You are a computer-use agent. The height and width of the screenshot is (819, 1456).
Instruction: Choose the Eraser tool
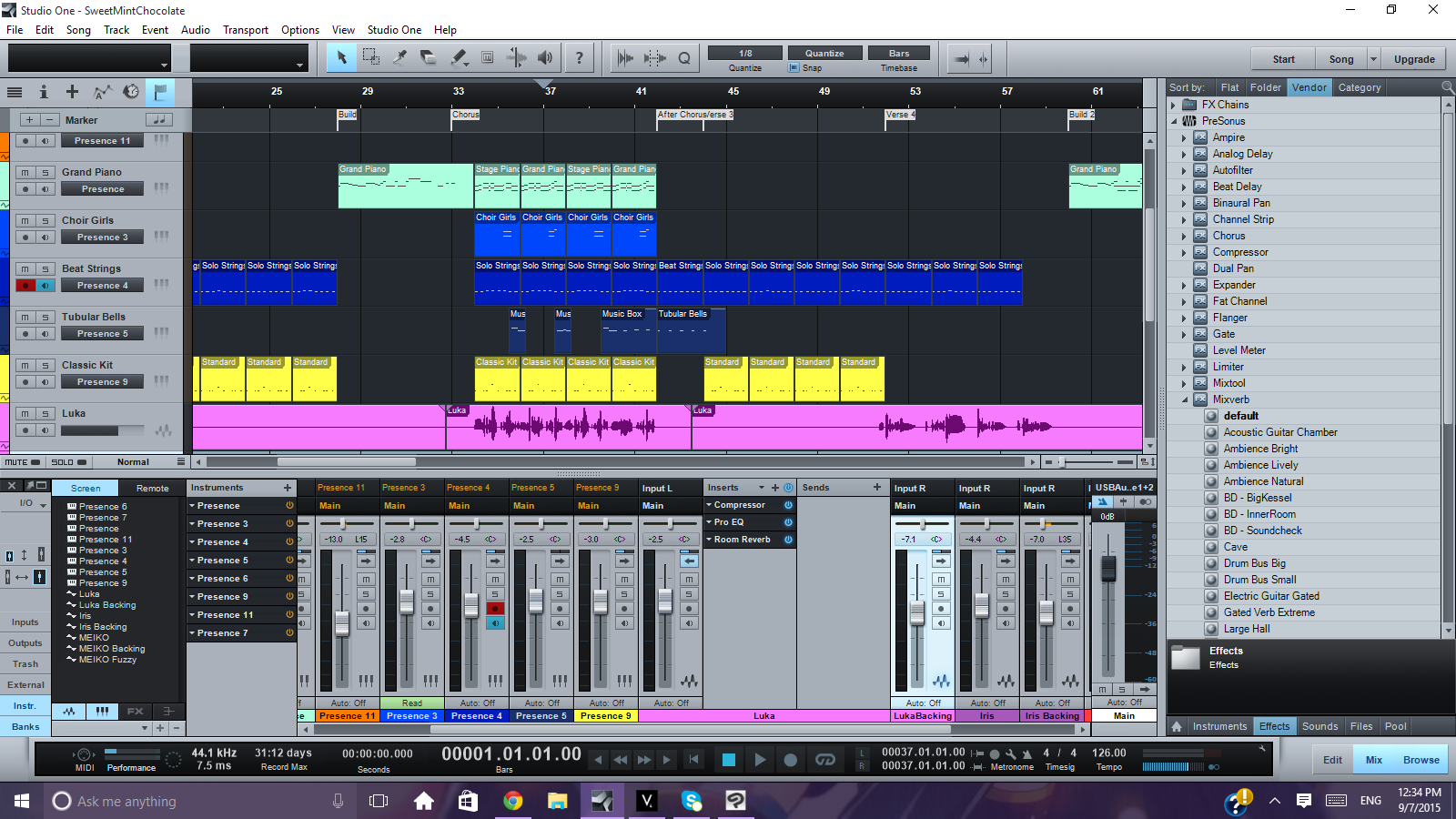[429, 57]
